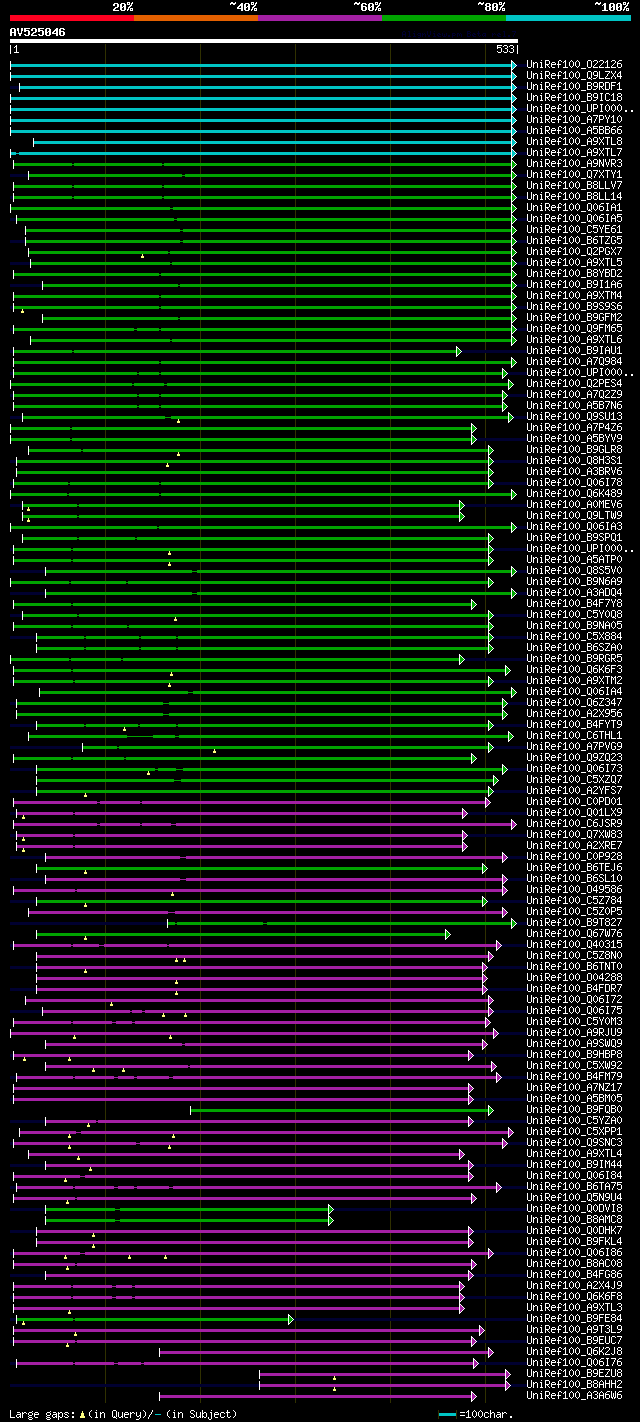Viewport: 640px width, 1422px height.
Task: Click the UniRef100_Q0DVI8 label
Action: (x=574, y=1208)
